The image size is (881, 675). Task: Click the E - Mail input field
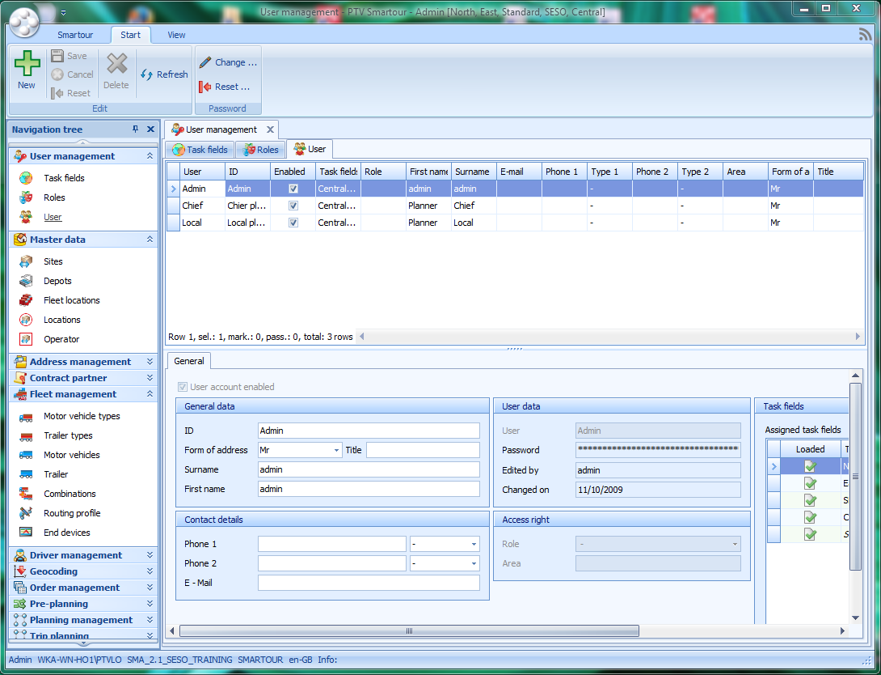pyautogui.click(x=369, y=583)
